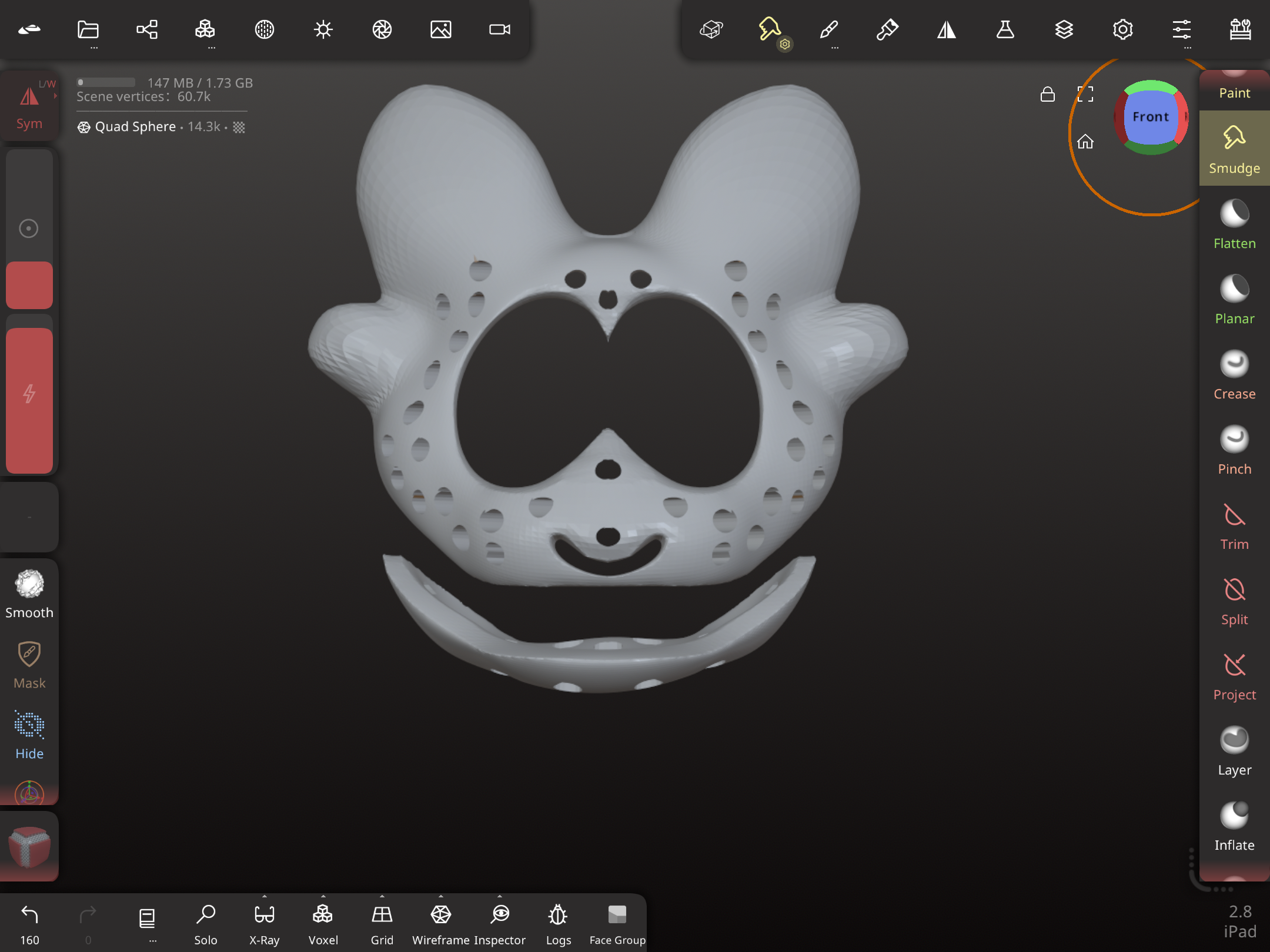Screen dimensions: 1270x952
Task: Select the Quad Sphere object label
Action: pos(135,126)
